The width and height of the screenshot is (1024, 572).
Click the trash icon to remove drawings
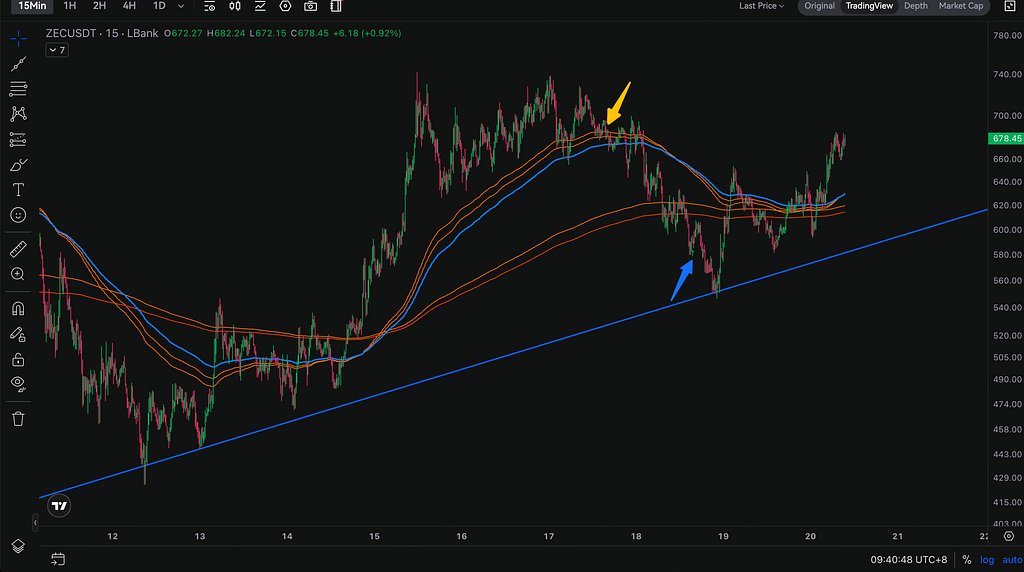pos(18,419)
